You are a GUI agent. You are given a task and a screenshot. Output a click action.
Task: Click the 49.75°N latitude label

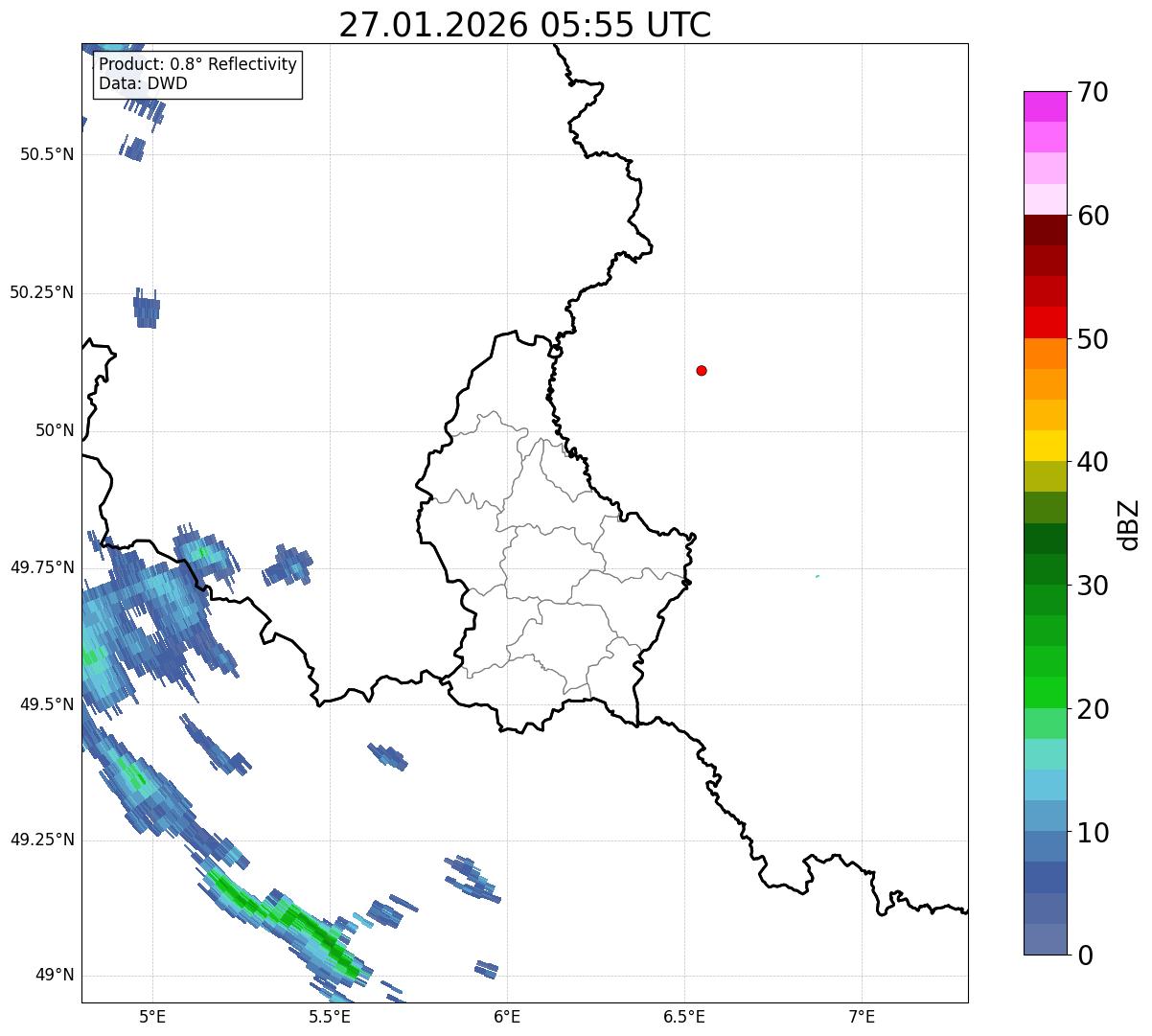point(42,567)
